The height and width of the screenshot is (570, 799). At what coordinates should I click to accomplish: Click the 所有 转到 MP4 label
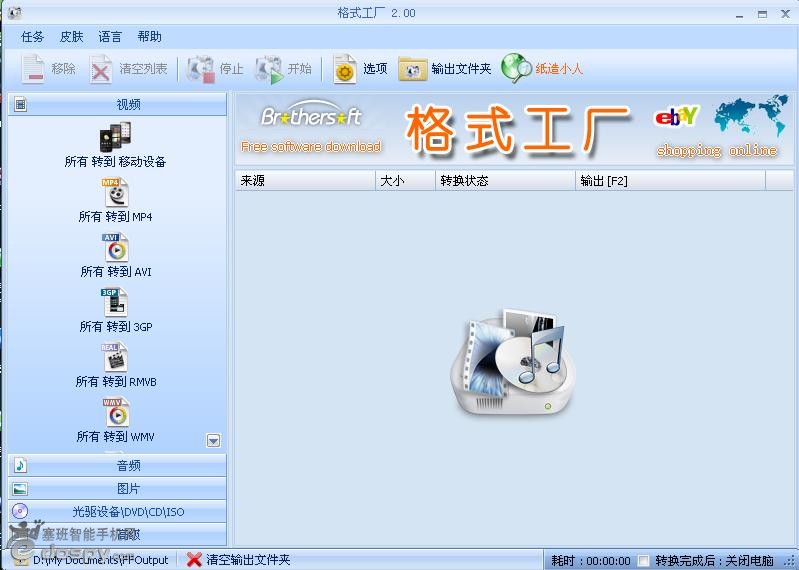tap(115, 216)
